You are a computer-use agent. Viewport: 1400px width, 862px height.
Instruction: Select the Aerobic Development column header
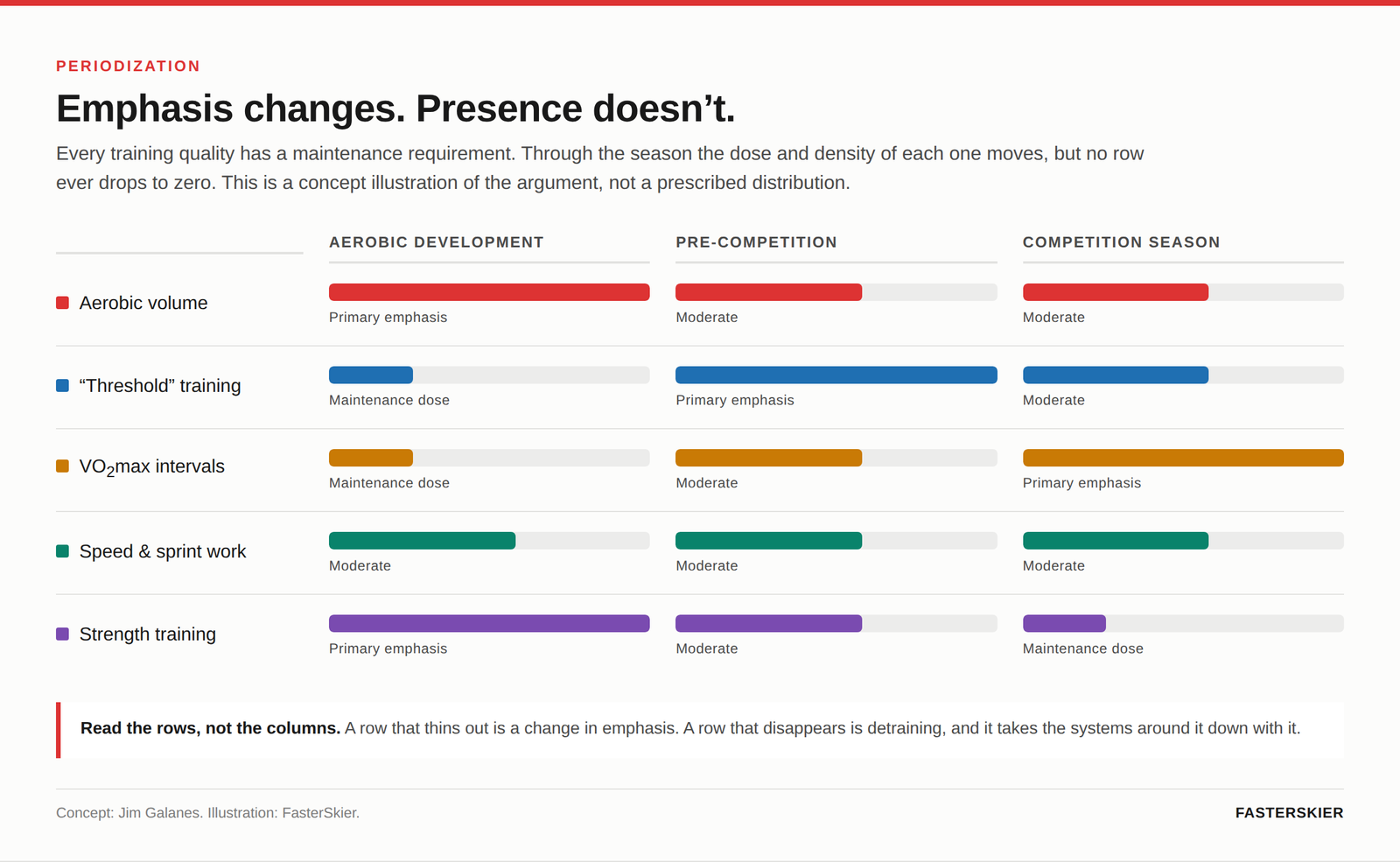tap(436, 242)
